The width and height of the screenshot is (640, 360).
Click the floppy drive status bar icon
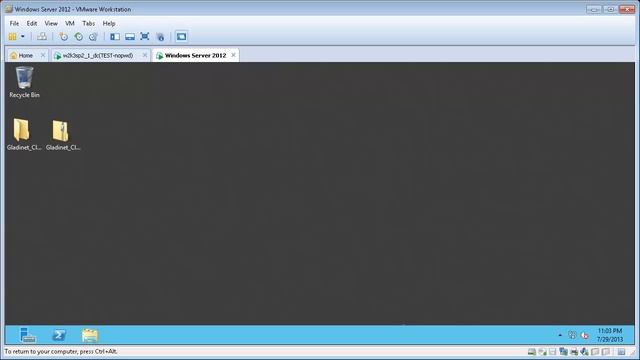553,352
